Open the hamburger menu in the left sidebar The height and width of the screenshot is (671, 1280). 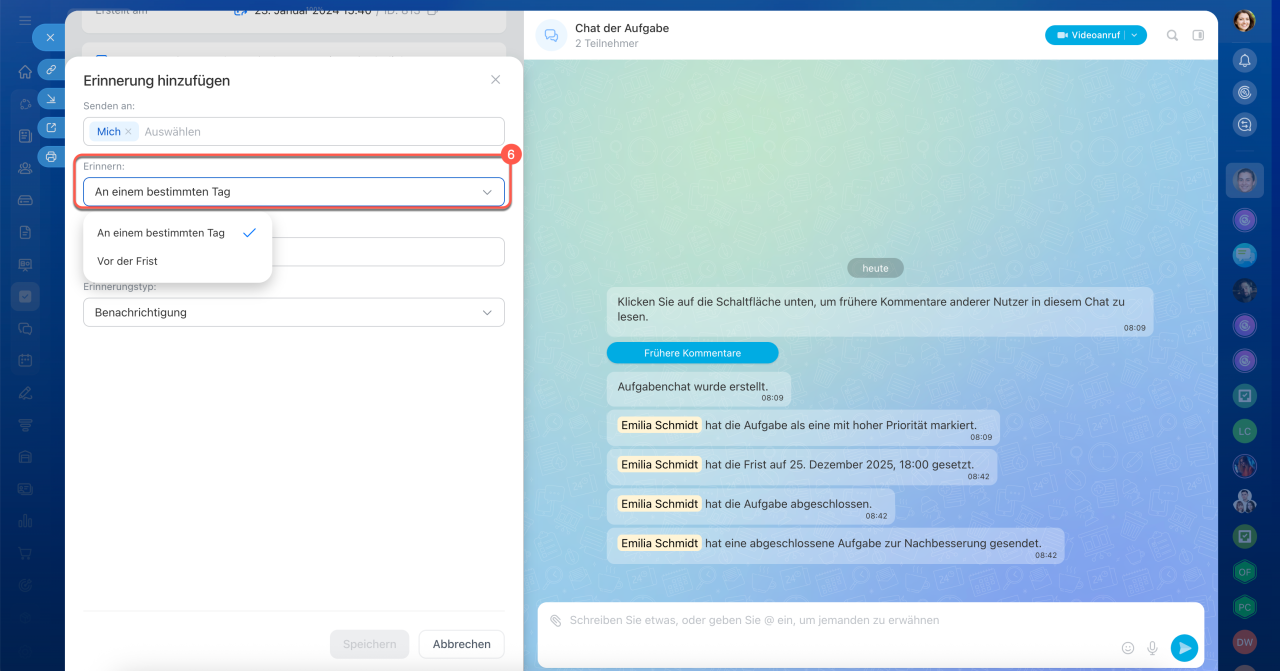click(24, 20)
